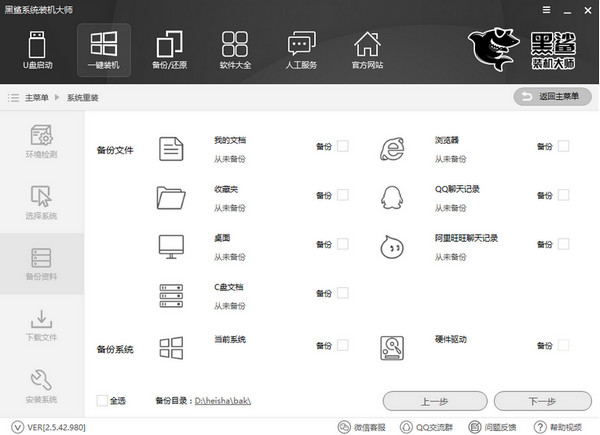Open the 官方网站 home icon
600x435 pixels.
[x=368, y=44]
